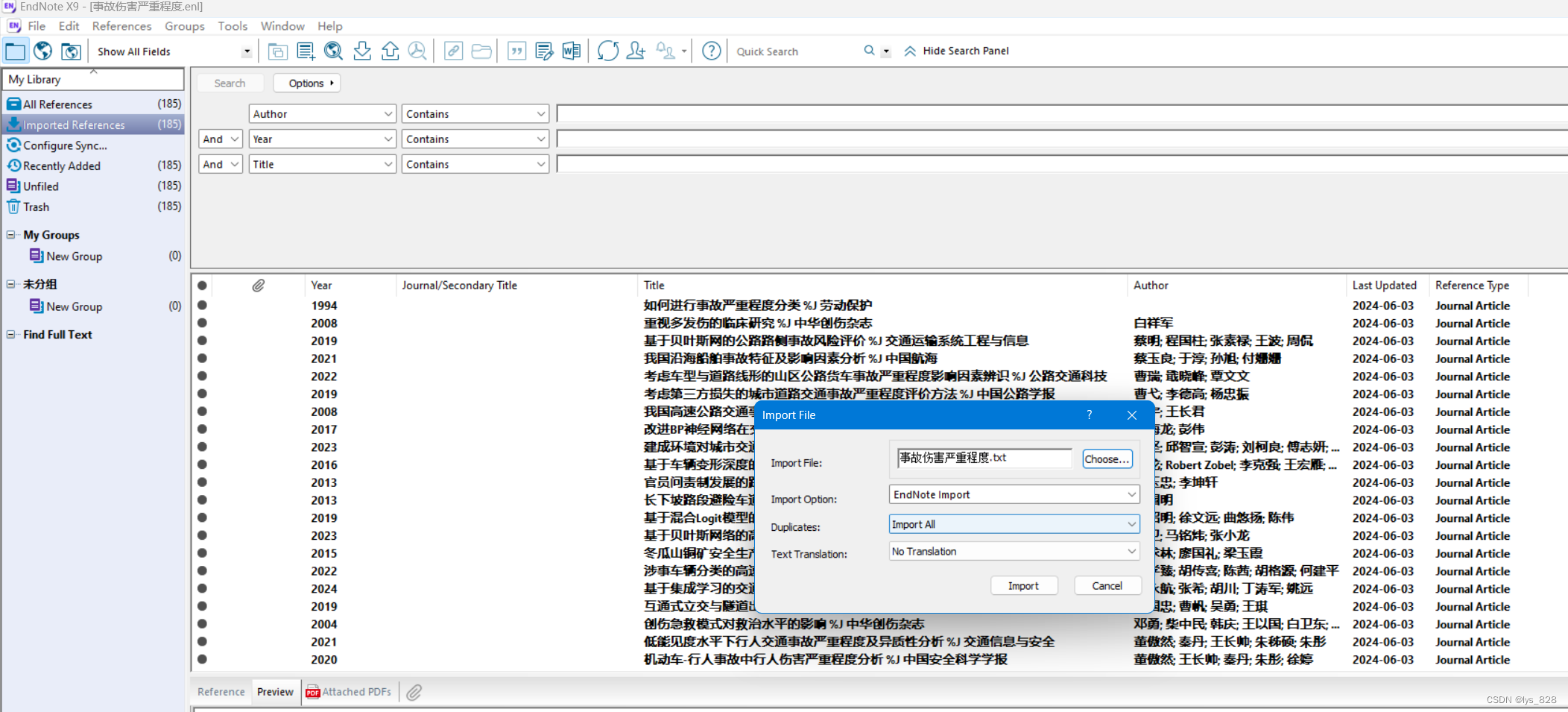Click the Export upload arrow icon
Screen dimensions: 1568x712
390,51
